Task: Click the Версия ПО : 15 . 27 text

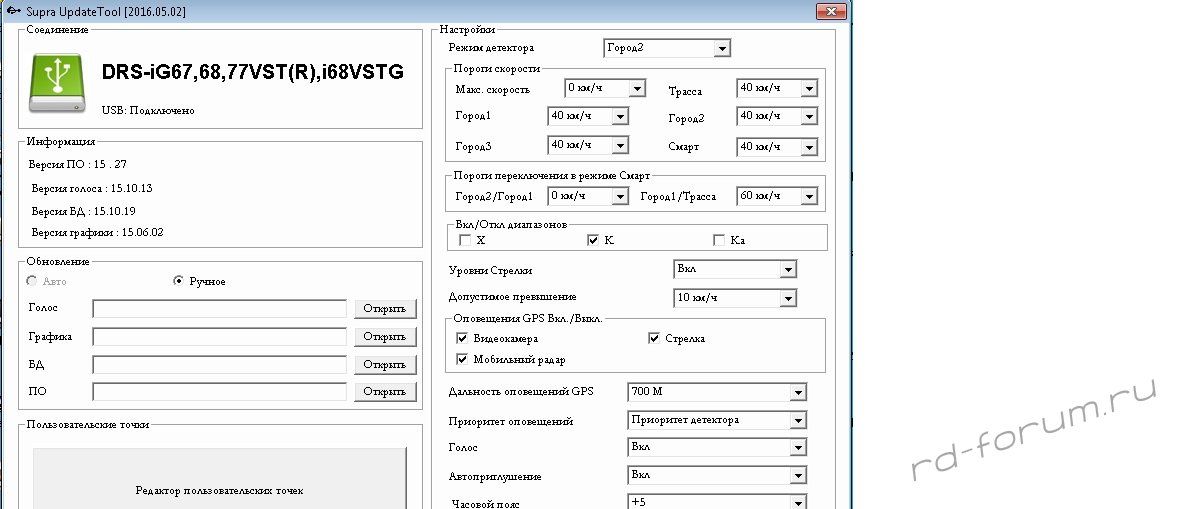Action: point(78,164)
